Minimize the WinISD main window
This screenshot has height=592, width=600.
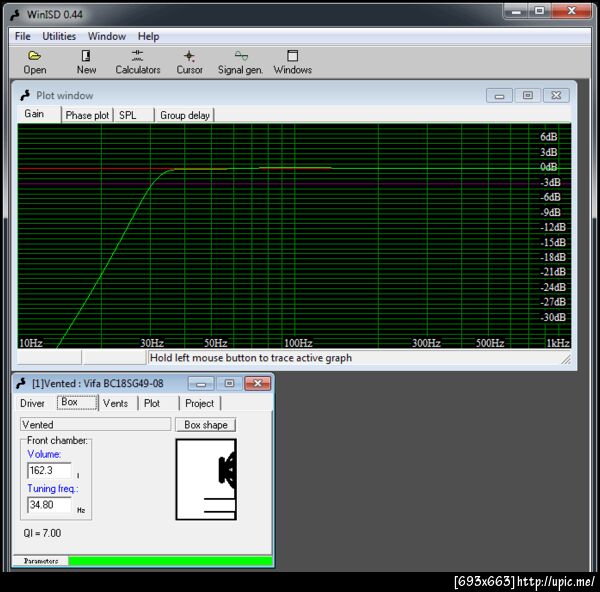tap(516, 11)
